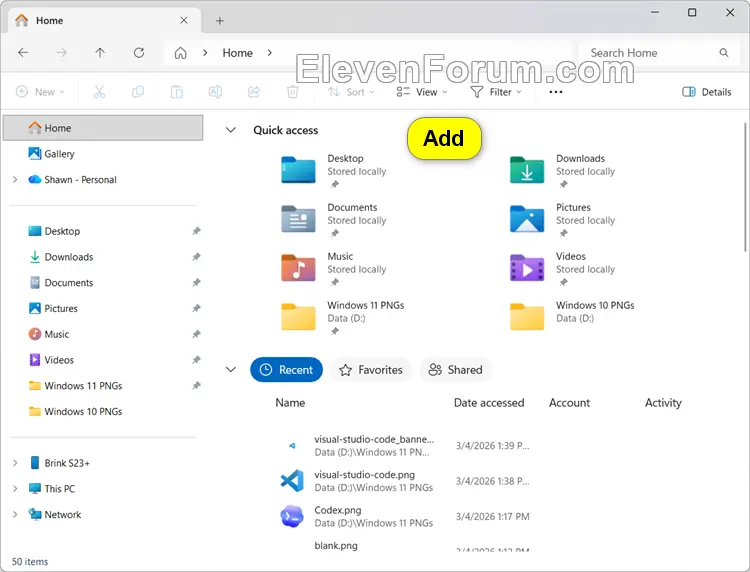Click the search magnifier icon

(724, 53)
